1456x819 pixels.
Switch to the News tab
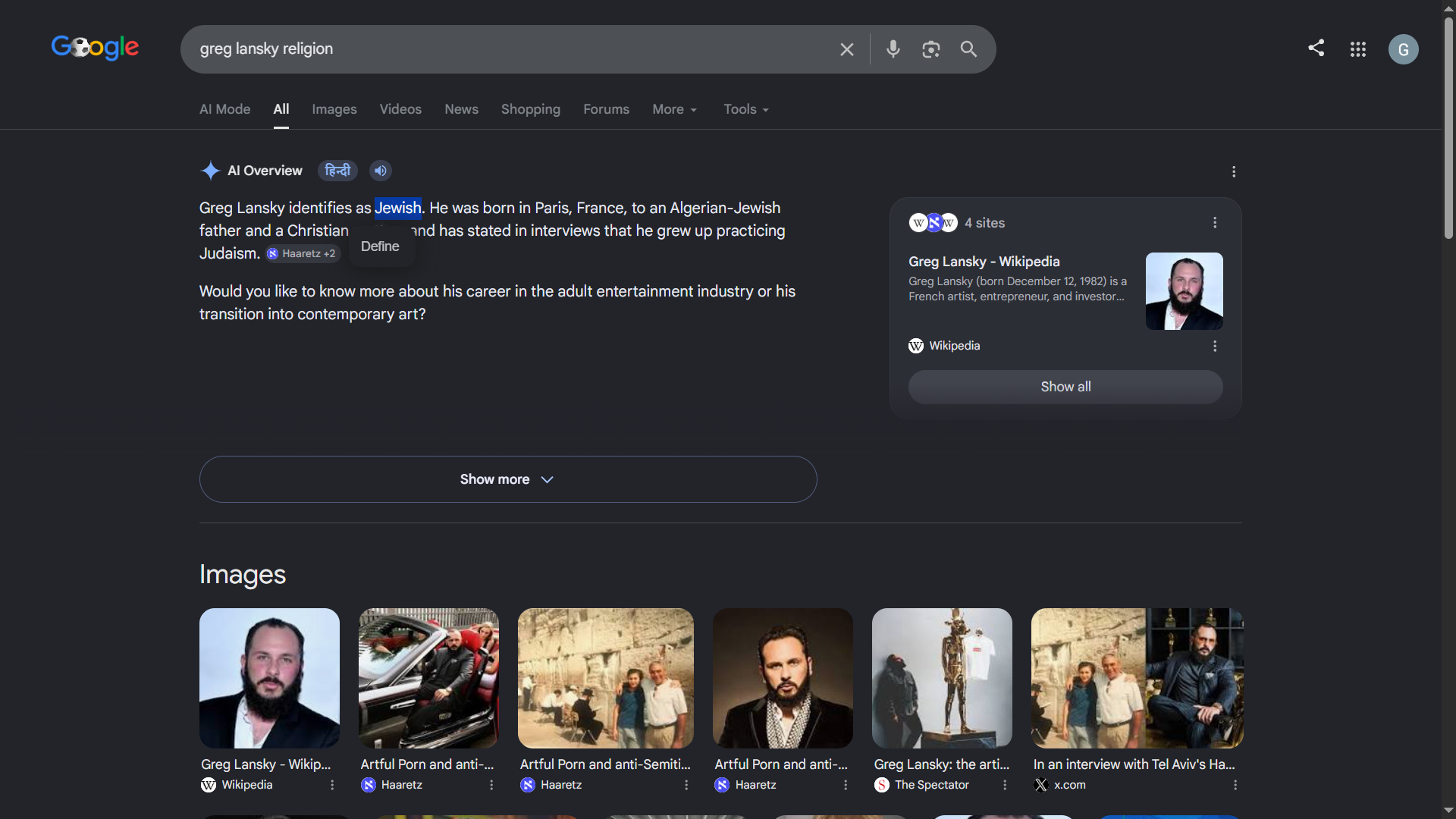pyautogui.click(x=461, y=109)
